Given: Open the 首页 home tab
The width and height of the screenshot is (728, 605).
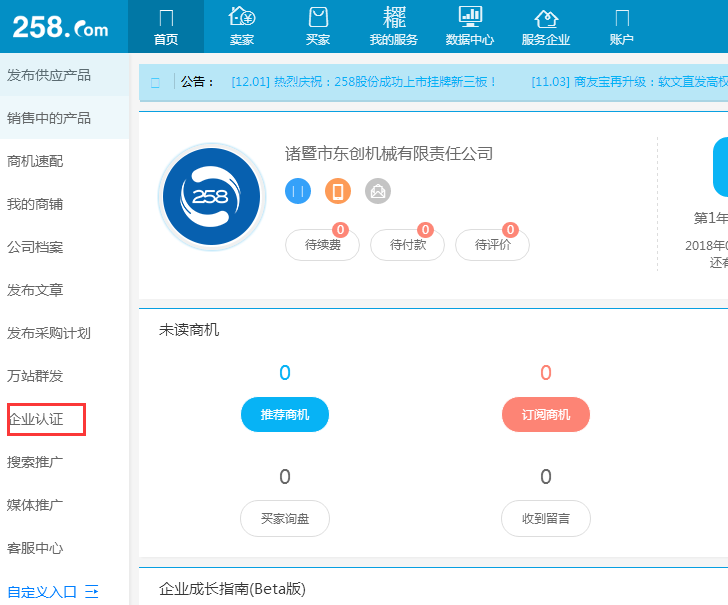Looking at the screenshot, I should [166, 27].
